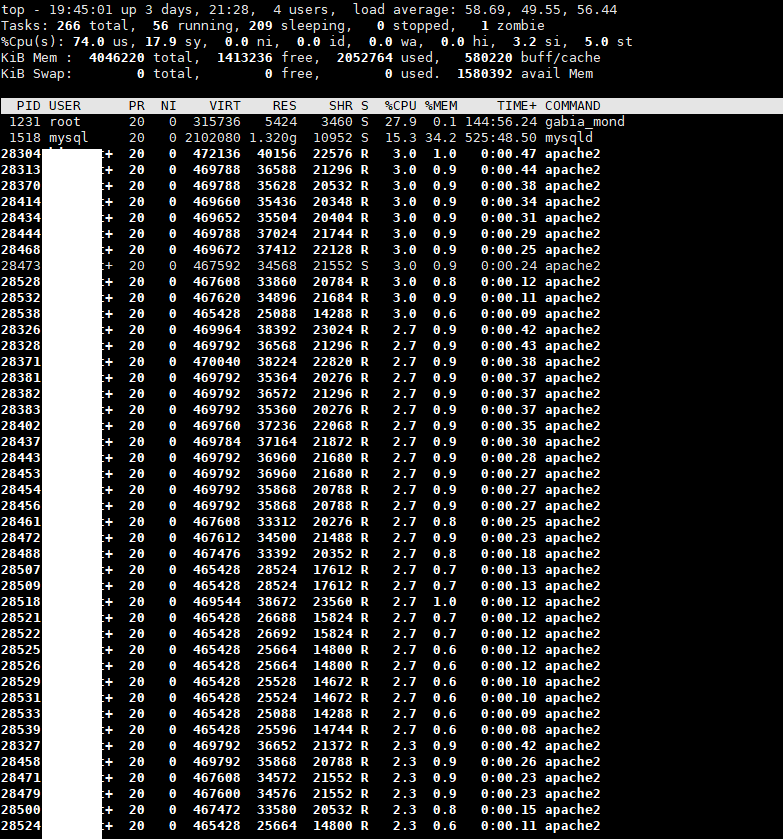This screenshot has width=783, height=839.
Task: Select the gabia_mond command name
Action: pyautogui.click(x=585, y=122)
